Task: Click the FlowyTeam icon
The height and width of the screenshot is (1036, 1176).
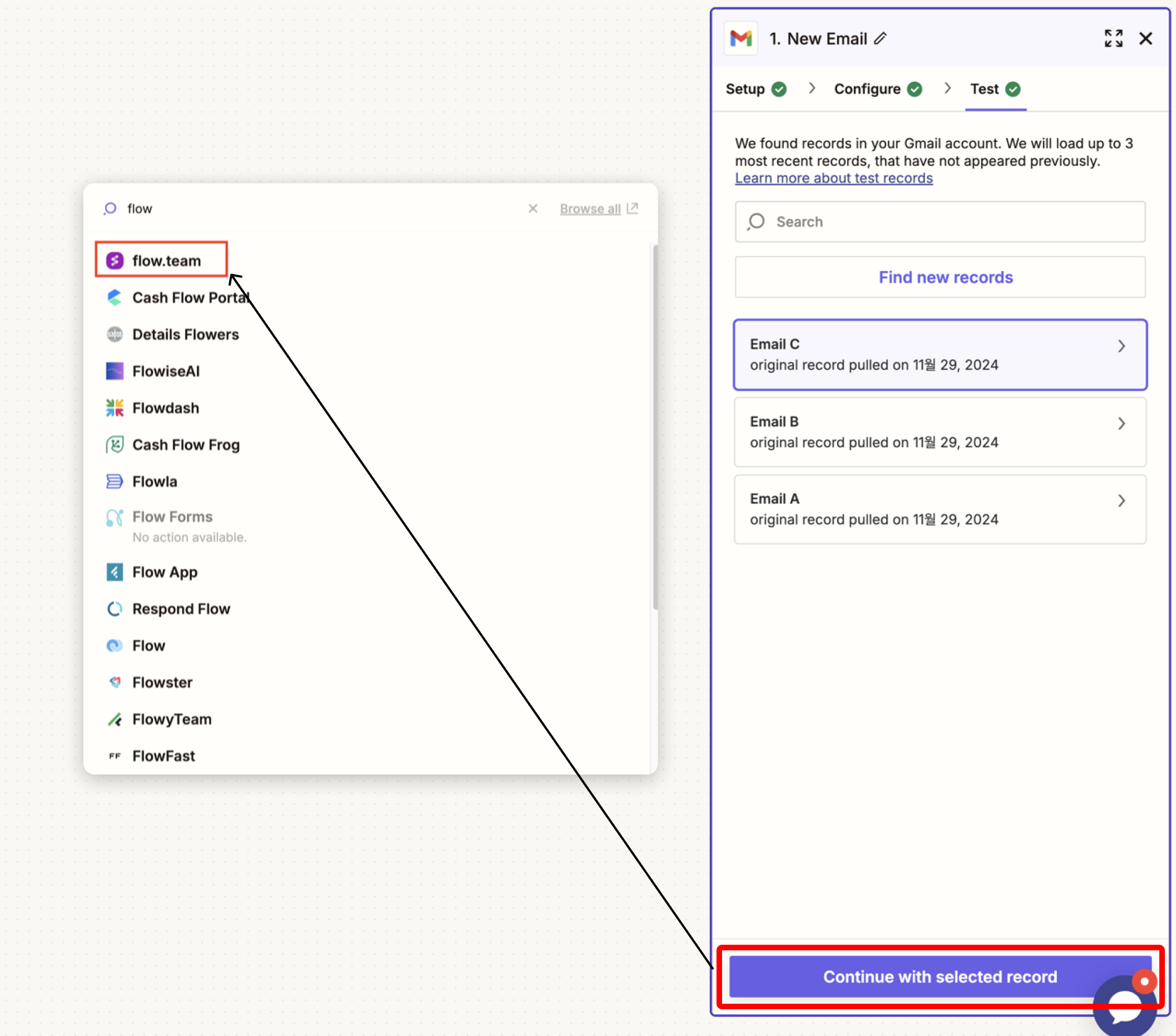Action: coord(115,719)
